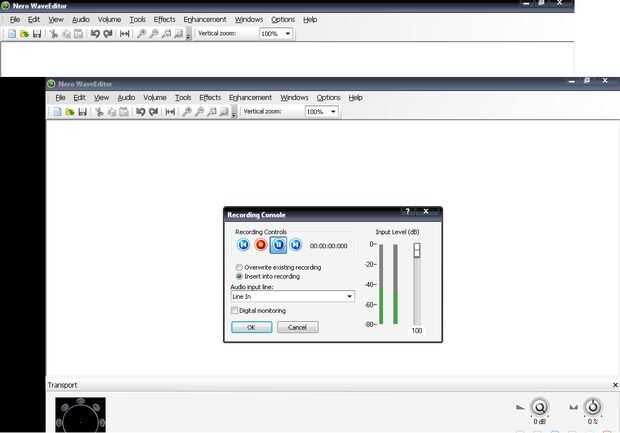This screenshot has width=620, height=433.
Task: Open View menu in front WaveEditor window
Action: tap(101, 98)
